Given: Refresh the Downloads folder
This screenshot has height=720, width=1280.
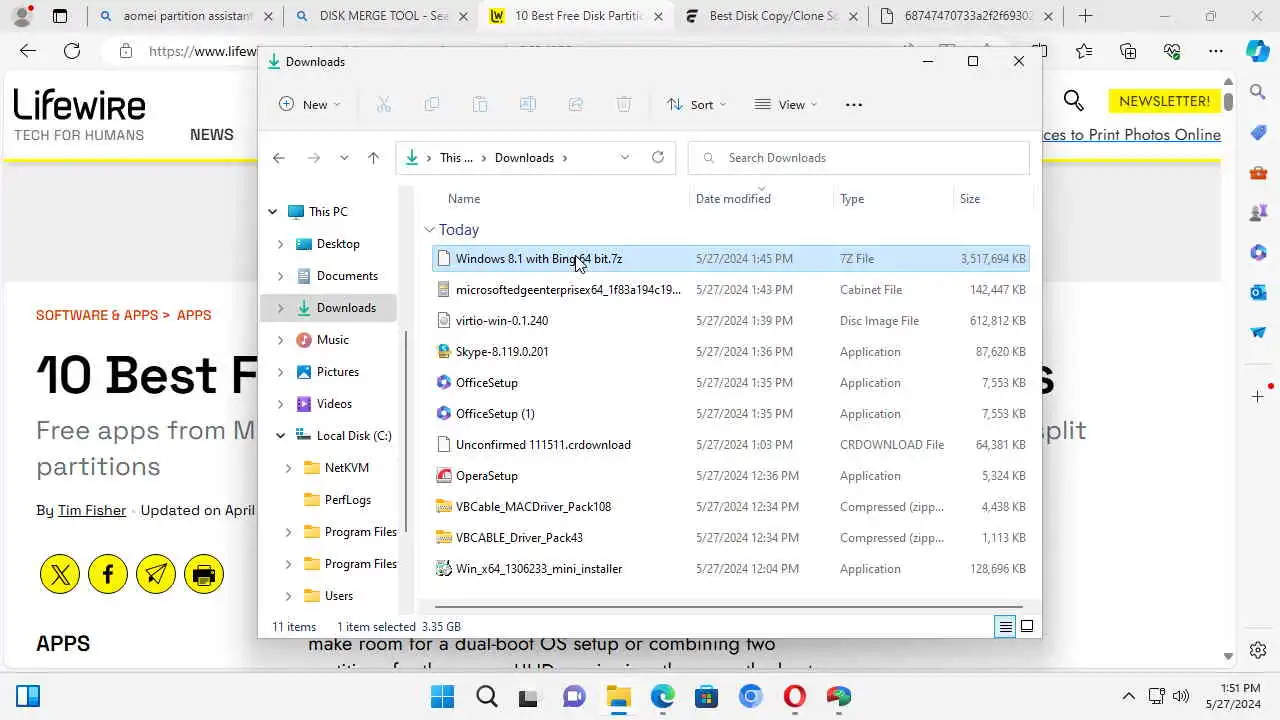Looking at the screenshot, I should tap(657, 157).
